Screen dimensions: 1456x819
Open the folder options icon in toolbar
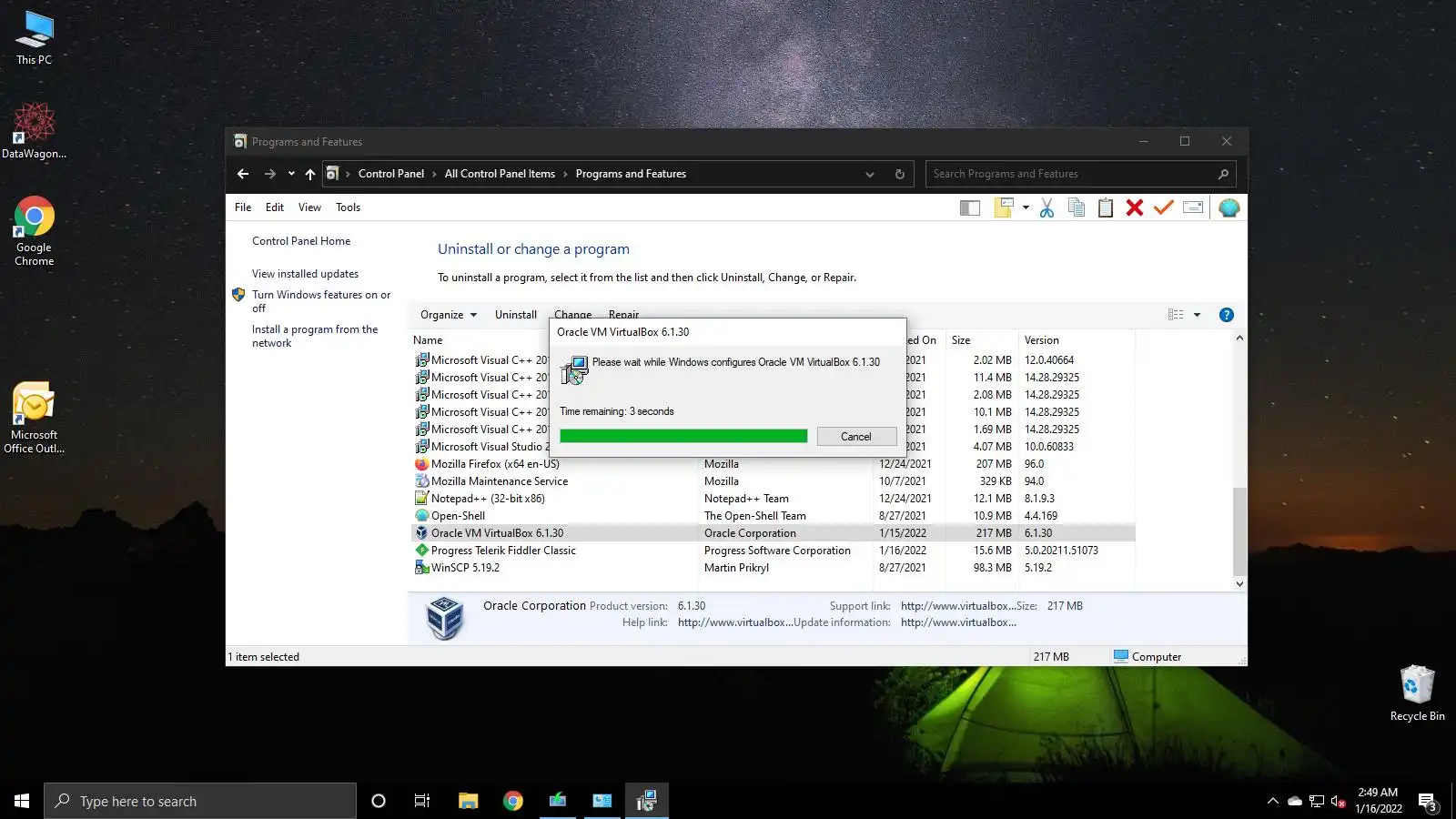pyautogui.click(x=1004, y=207)
